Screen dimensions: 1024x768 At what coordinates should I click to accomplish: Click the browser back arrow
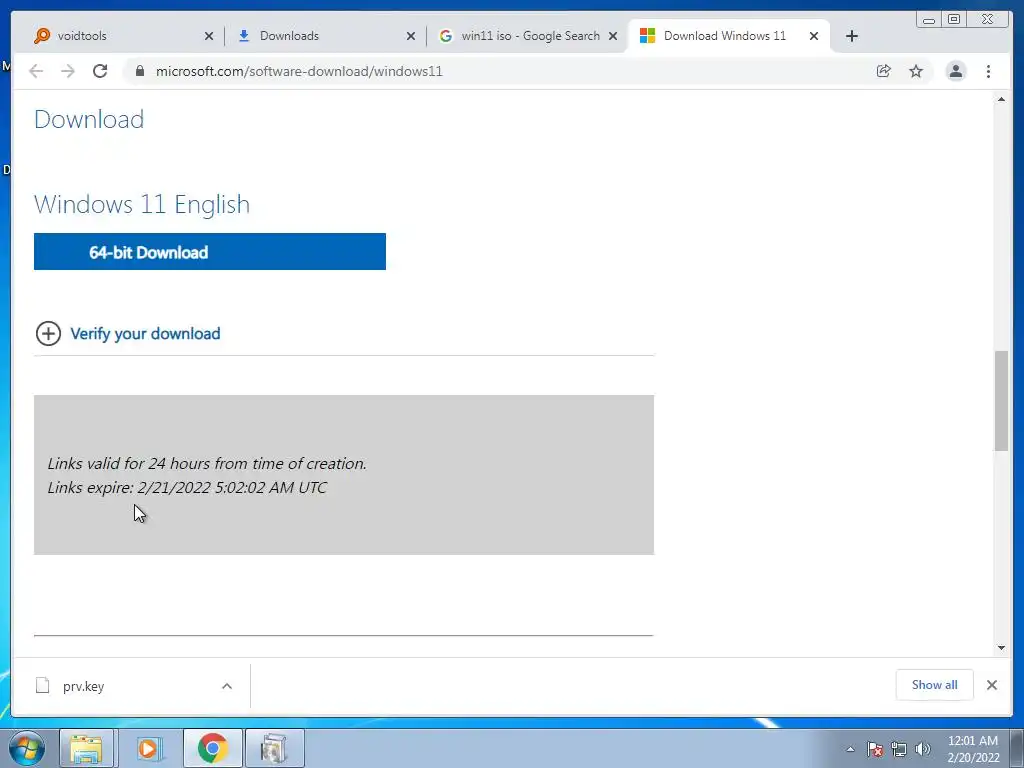click(36, 71)
